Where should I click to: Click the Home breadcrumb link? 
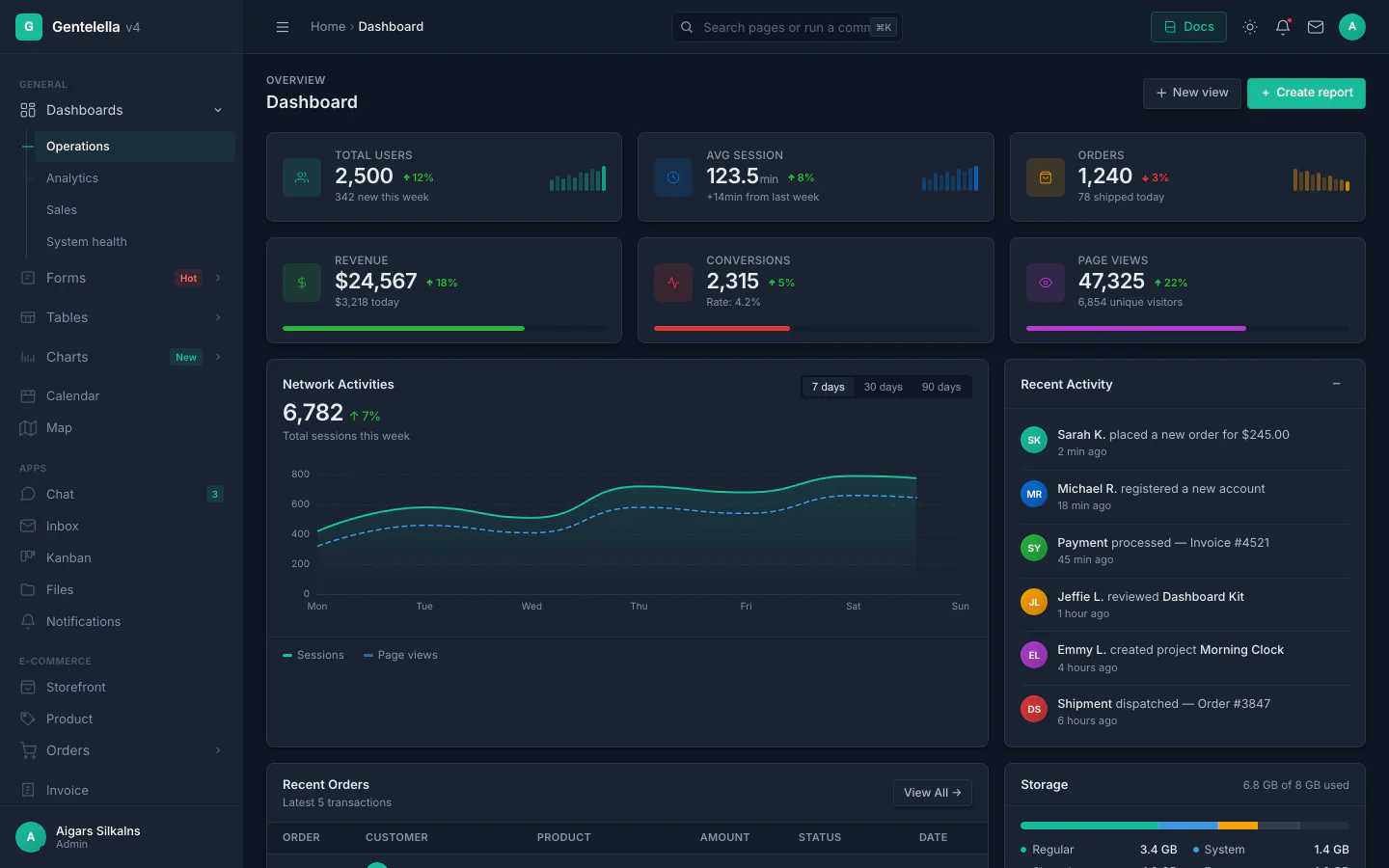tap(328, 27)
